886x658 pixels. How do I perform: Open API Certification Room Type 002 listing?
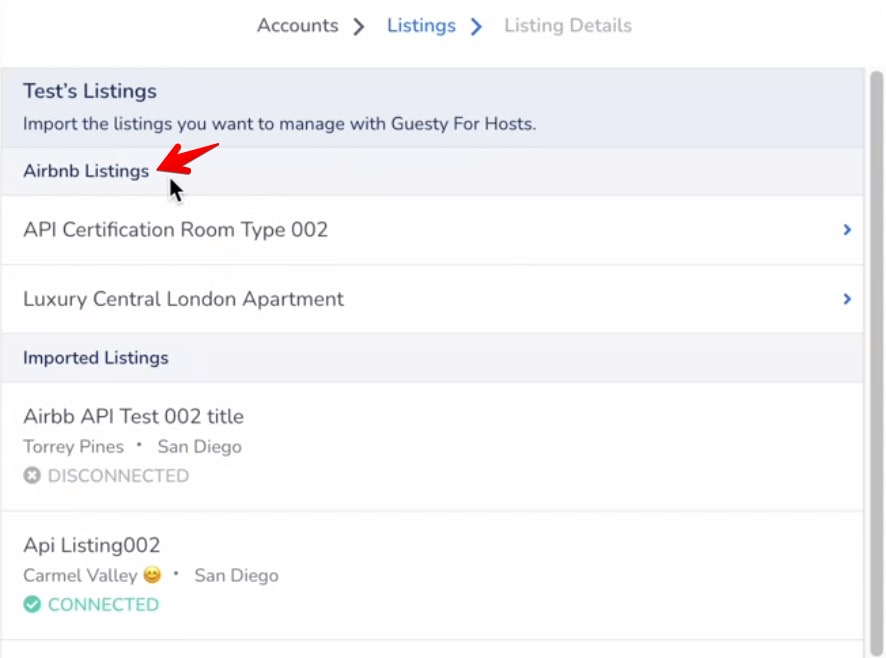[x=432, y=230]
